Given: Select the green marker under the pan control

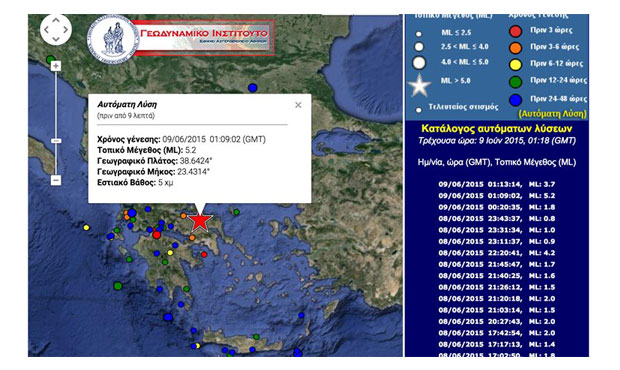Looking at the screenshot, I should (50, 60).
